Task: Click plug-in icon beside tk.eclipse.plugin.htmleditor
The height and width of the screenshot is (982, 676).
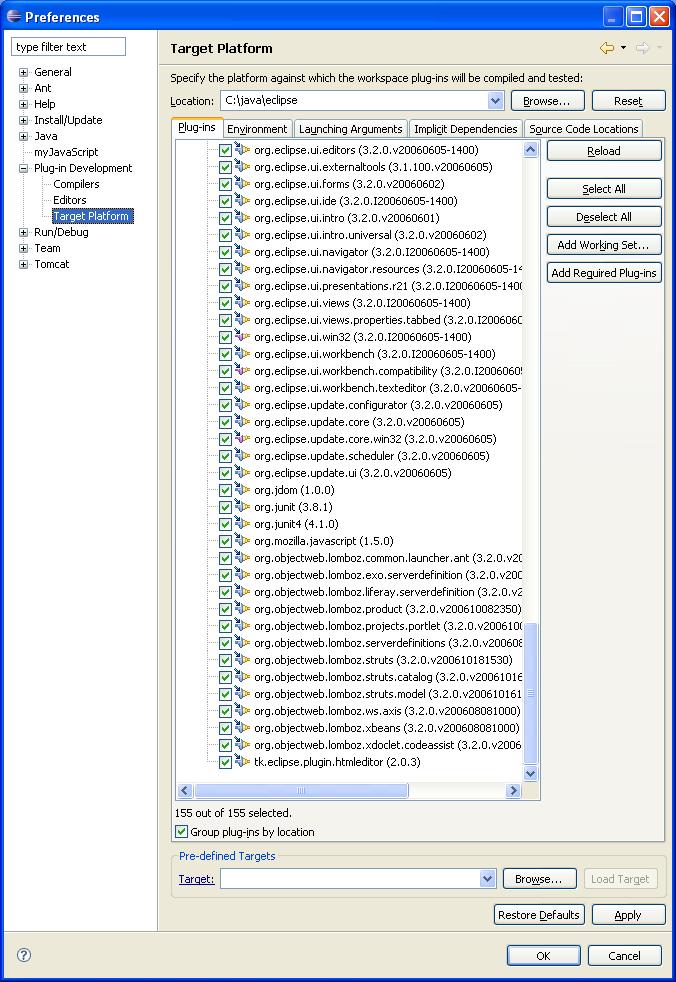Action: (242, 762)
